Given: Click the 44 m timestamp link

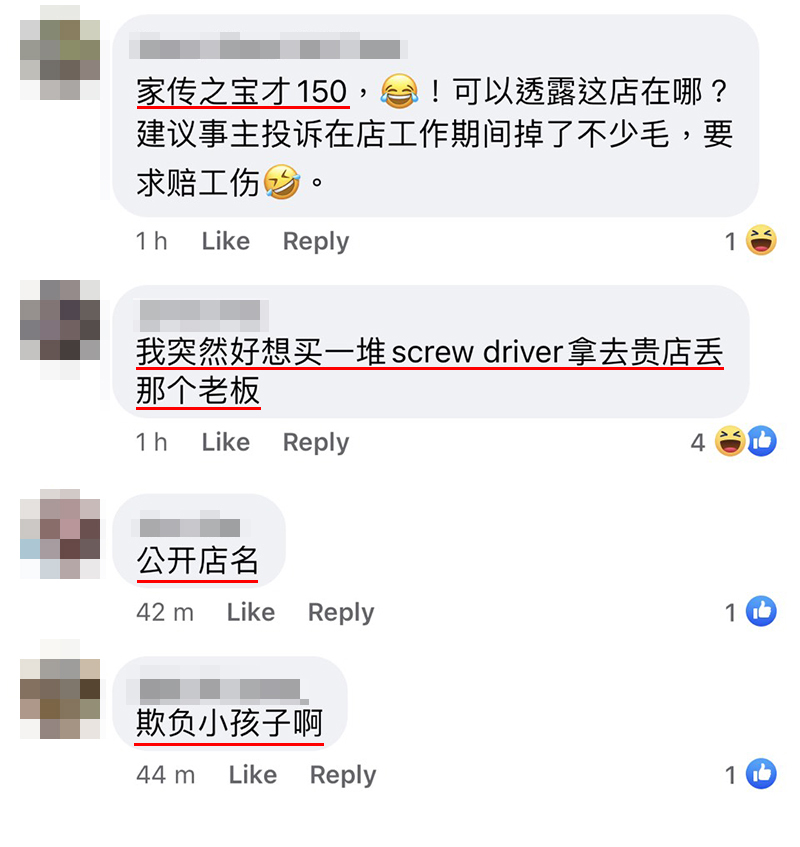Looking at the screenshot, I should click(165, 775).
